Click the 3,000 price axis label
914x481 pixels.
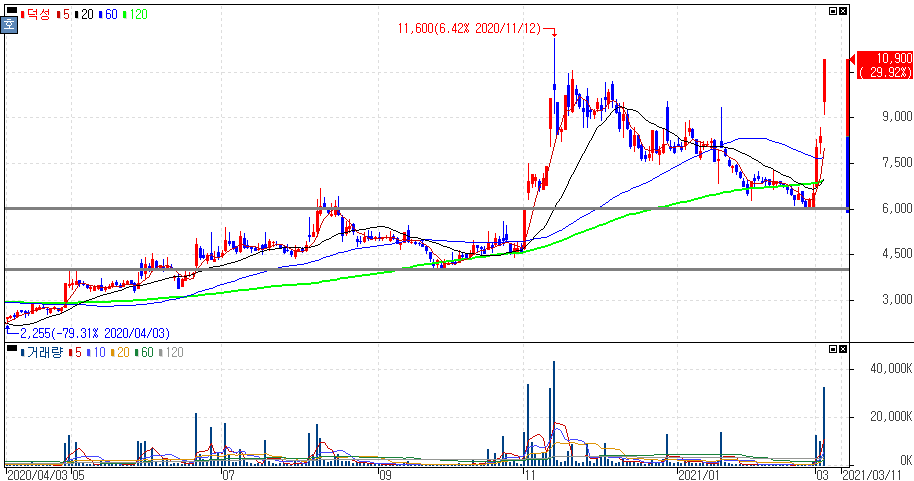click(897, 299)
